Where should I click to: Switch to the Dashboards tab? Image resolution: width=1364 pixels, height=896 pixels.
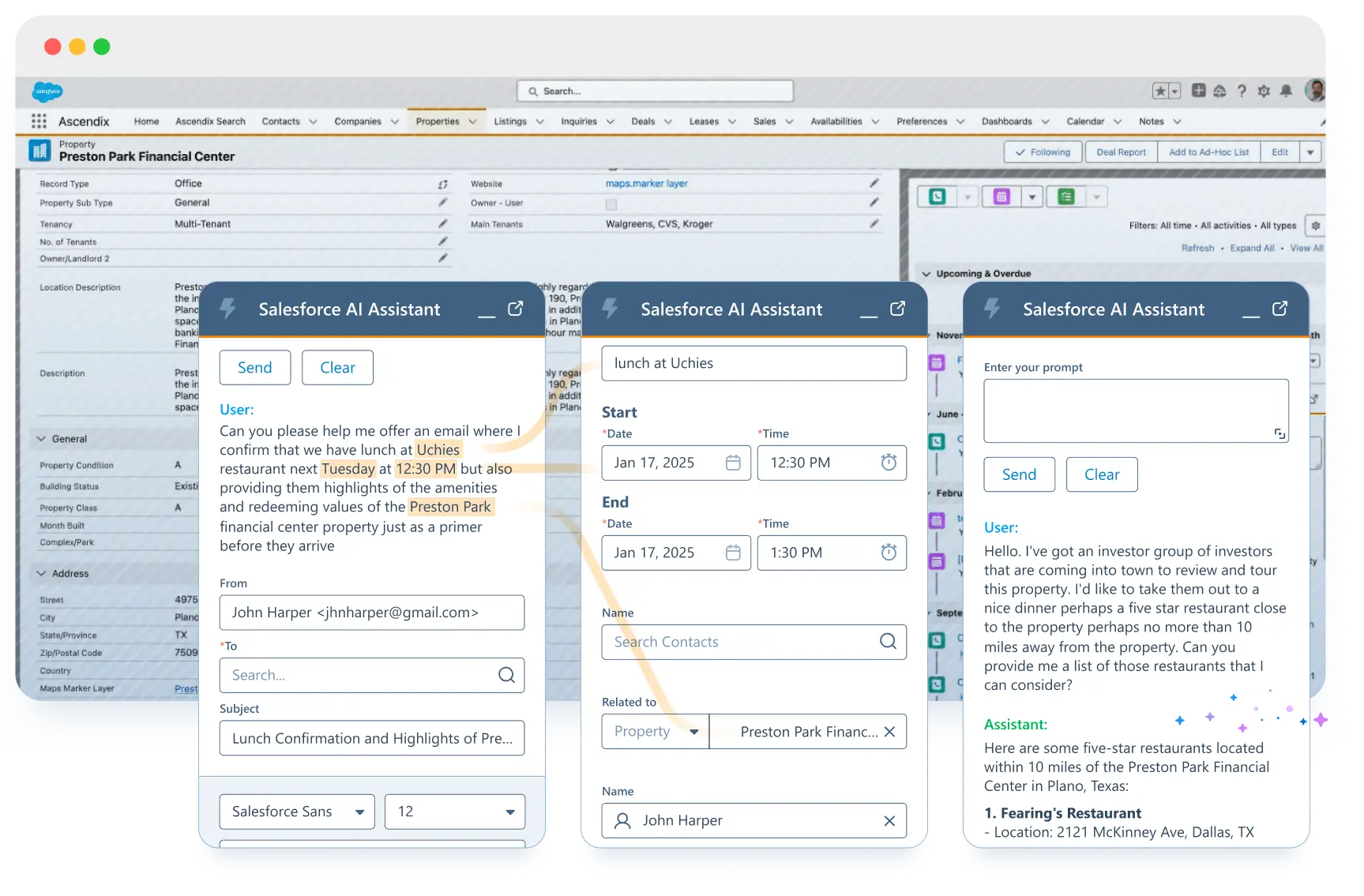[x=1006, y=122]
